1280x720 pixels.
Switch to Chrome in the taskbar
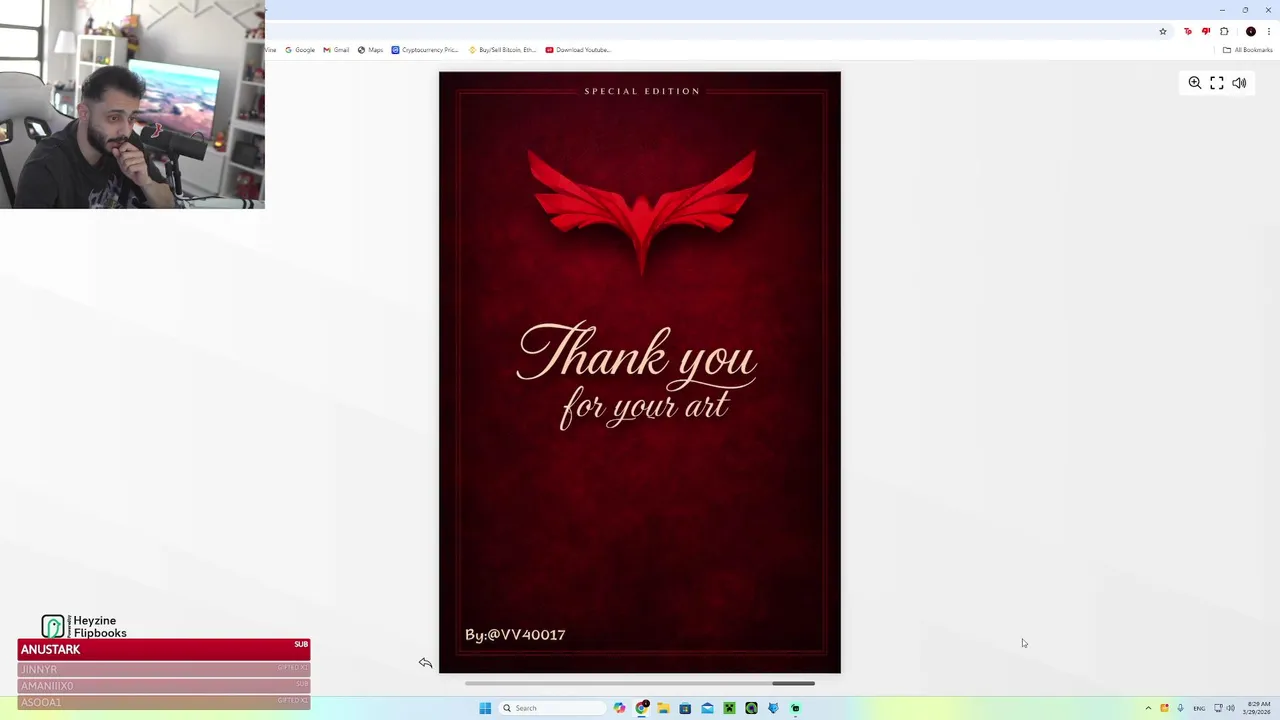tap(641, 708)
